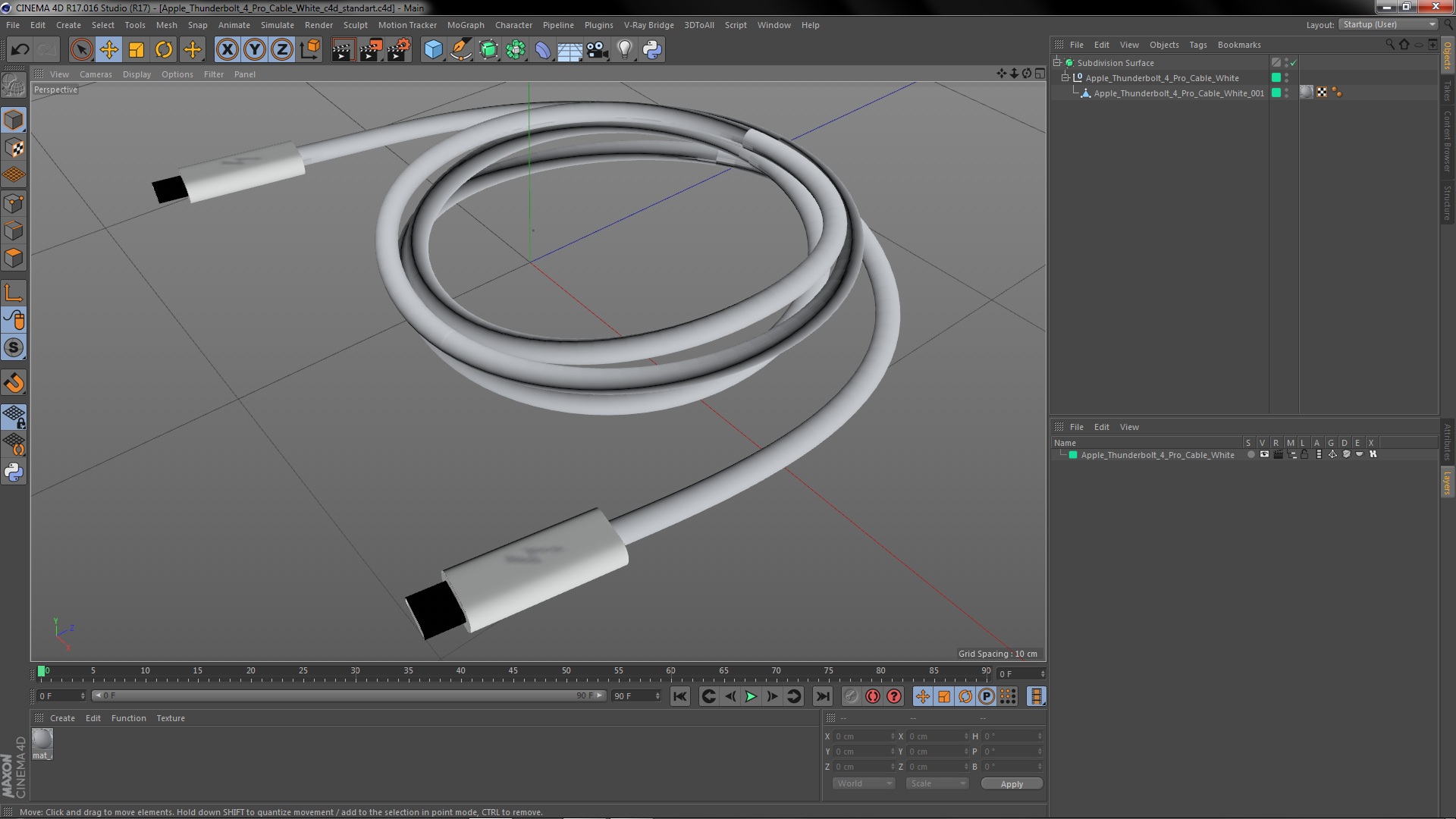The image size is (1456, 819).
Task: Click the Apply button
Action: coord(1012,784)
